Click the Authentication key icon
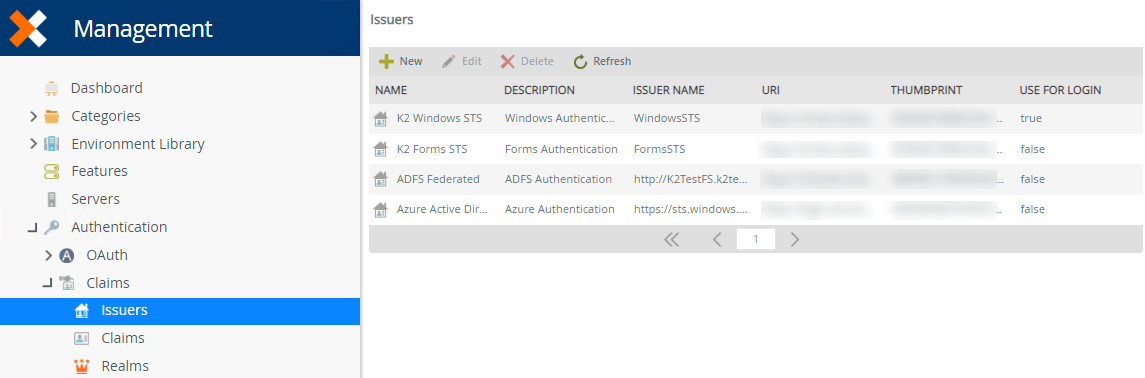Image resolution: width=1145 pixels, height=378 pixels. (x=51, y=228)
